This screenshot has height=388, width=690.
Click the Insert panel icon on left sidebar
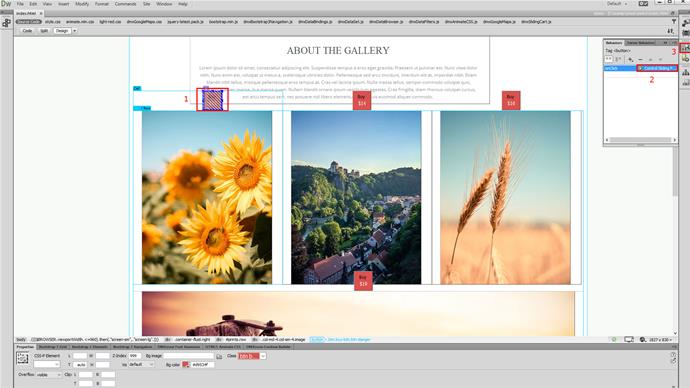pos(6,23)
